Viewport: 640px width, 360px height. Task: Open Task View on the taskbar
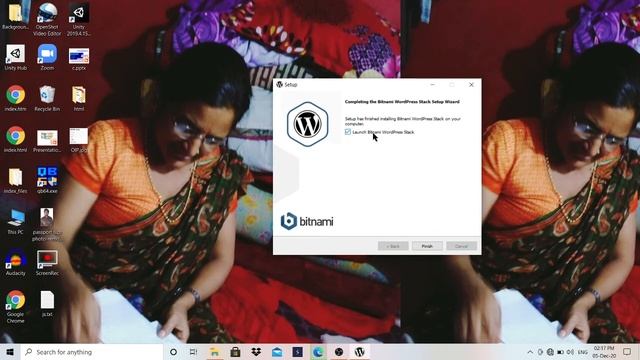click(193, 352)
